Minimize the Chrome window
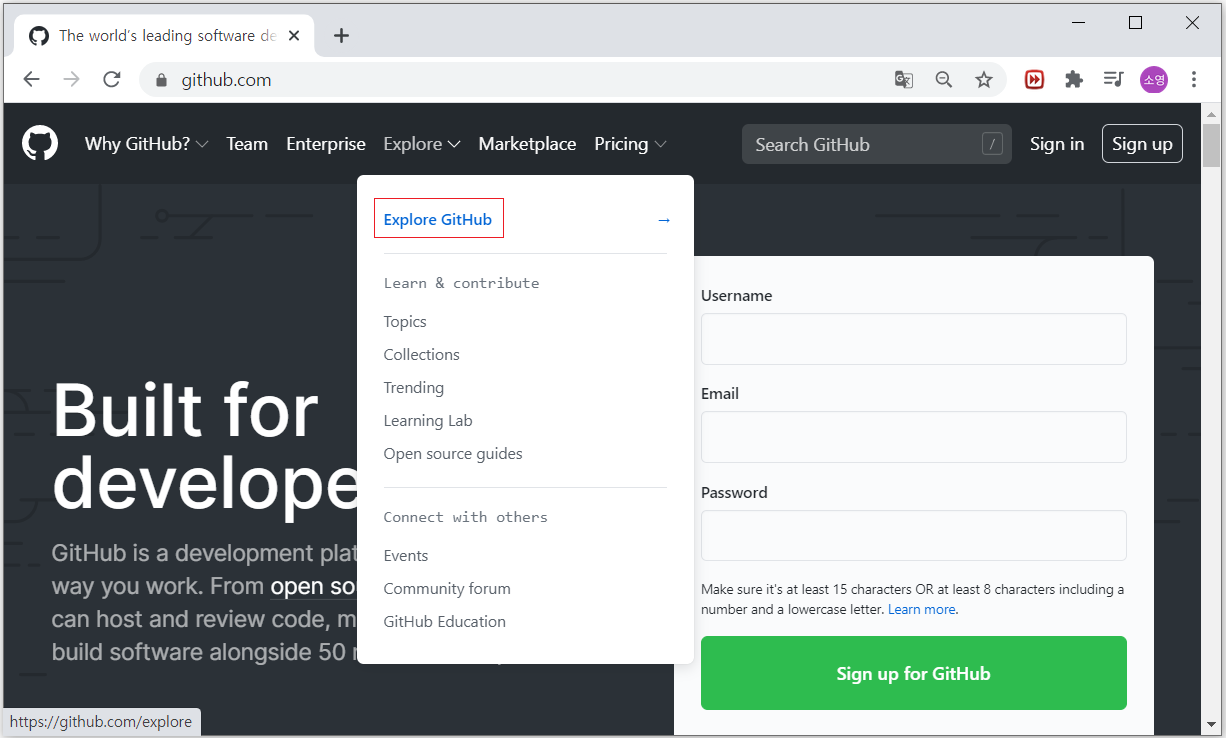1226x738 pixels. point(1078,23)
